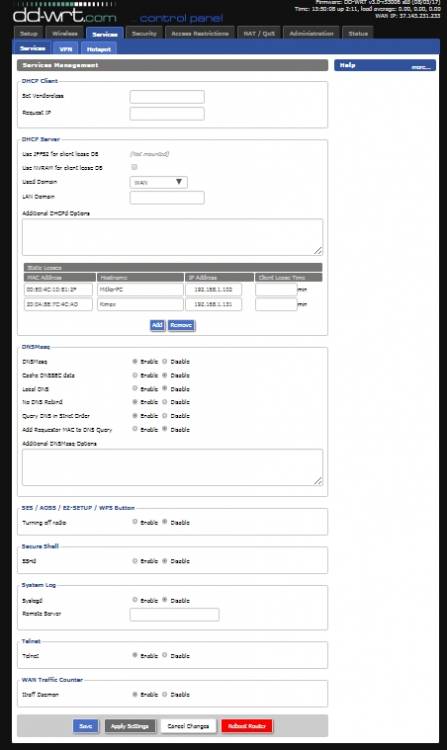Click the Request IP input field
The height and width of the screenshot is (750, 447).
[167, 114]
